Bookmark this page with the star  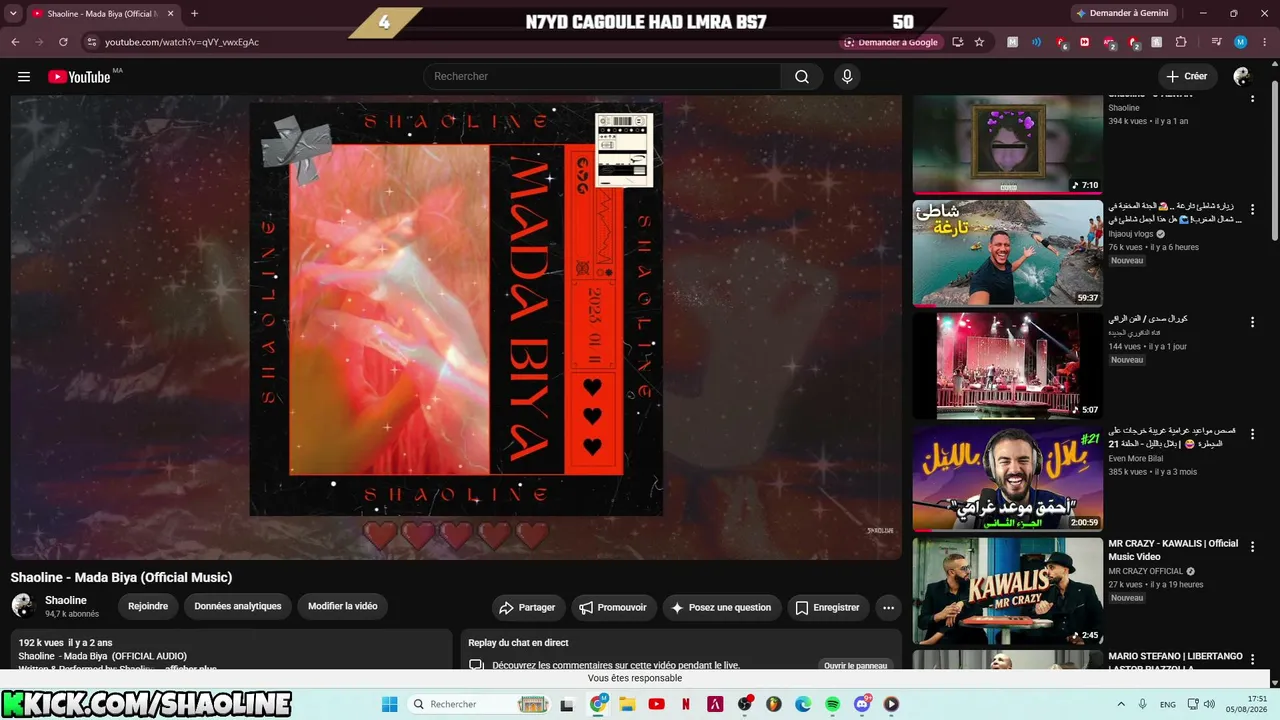click(x=979, y=42)
